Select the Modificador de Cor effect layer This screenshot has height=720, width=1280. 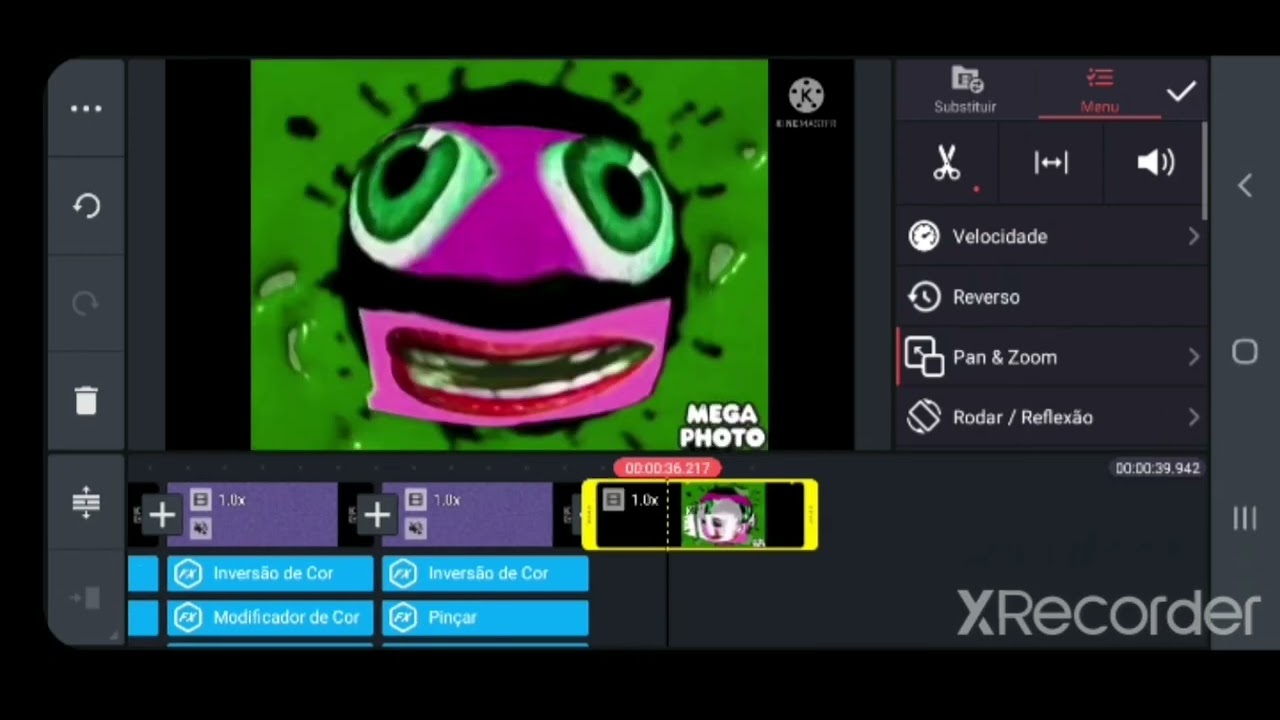point(270,618)
